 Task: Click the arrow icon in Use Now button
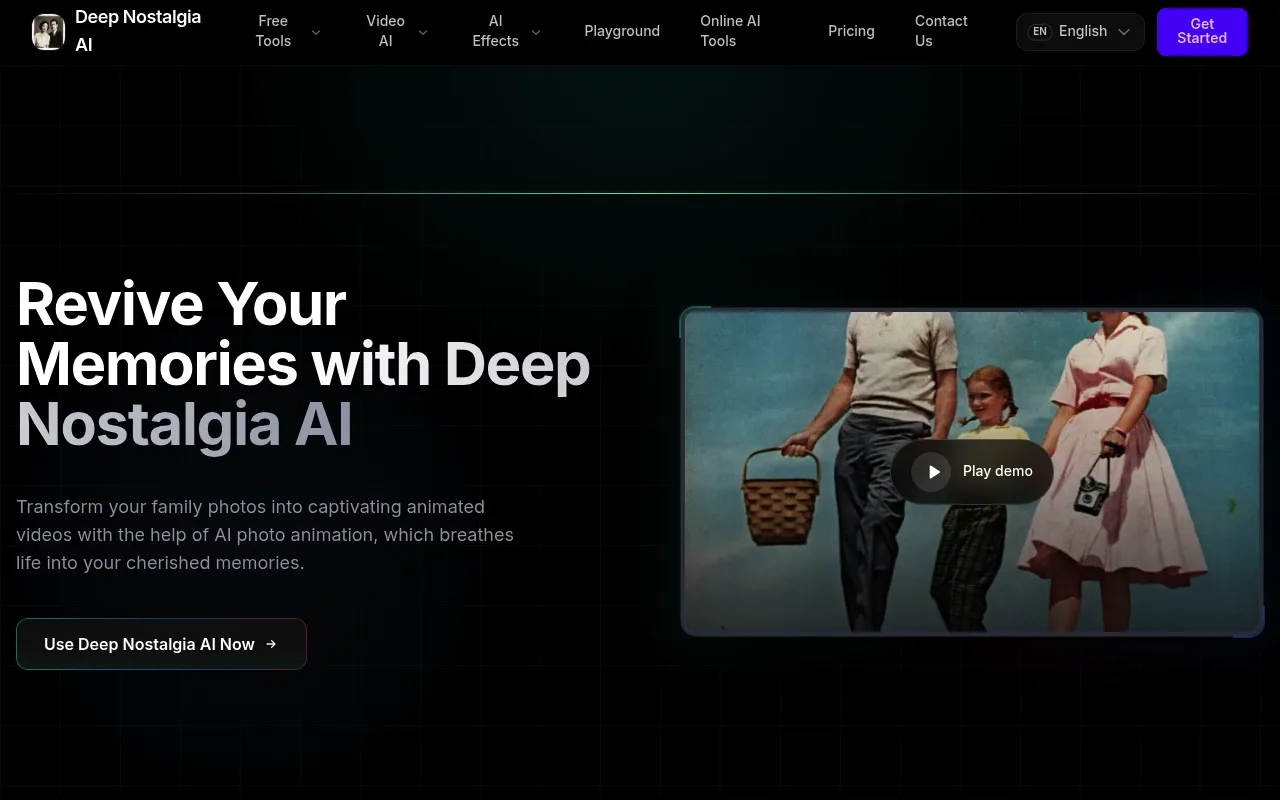pos(271,644)
